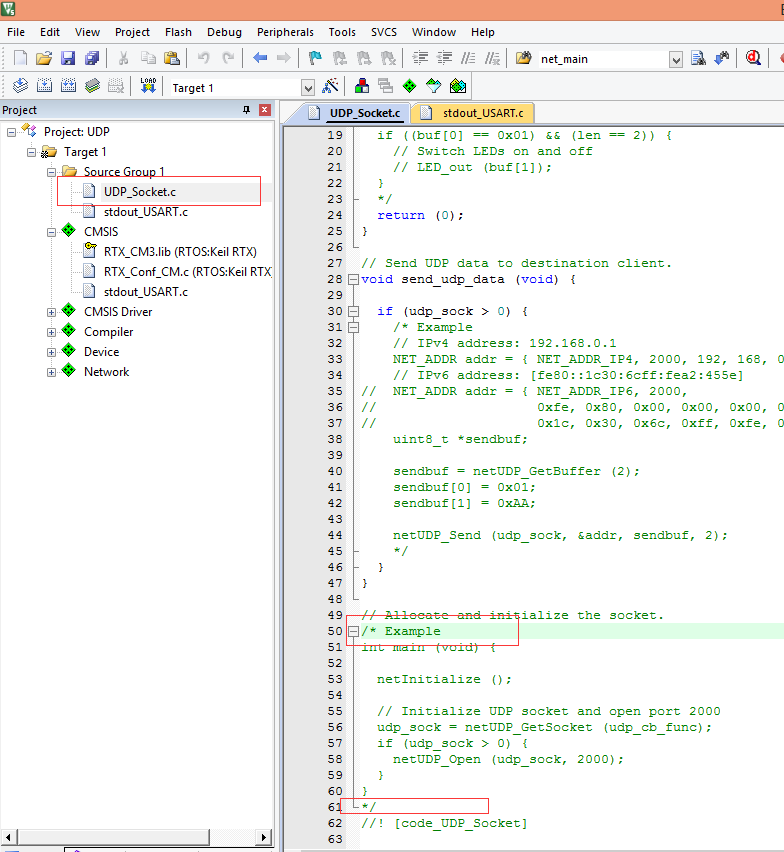Click the netInitialize () call on line 53
The image size is (784, 852).
(444, 679)
